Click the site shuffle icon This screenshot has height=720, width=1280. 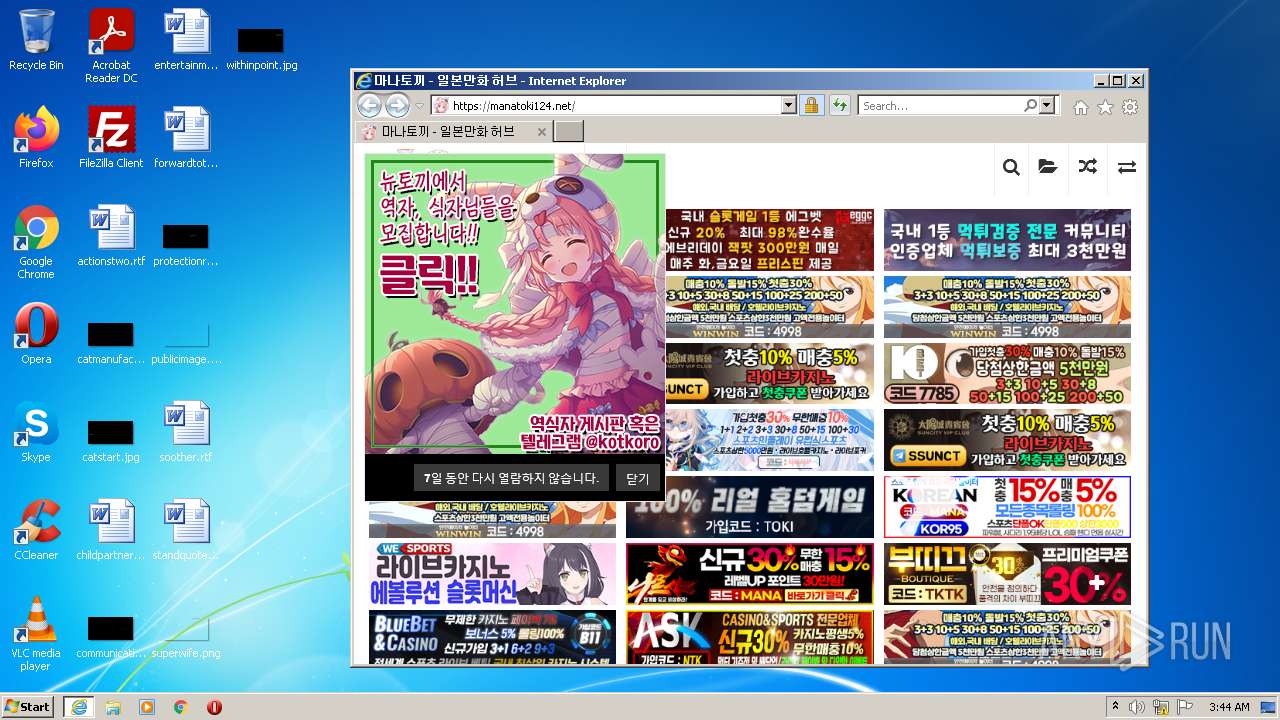(1087, 167)
